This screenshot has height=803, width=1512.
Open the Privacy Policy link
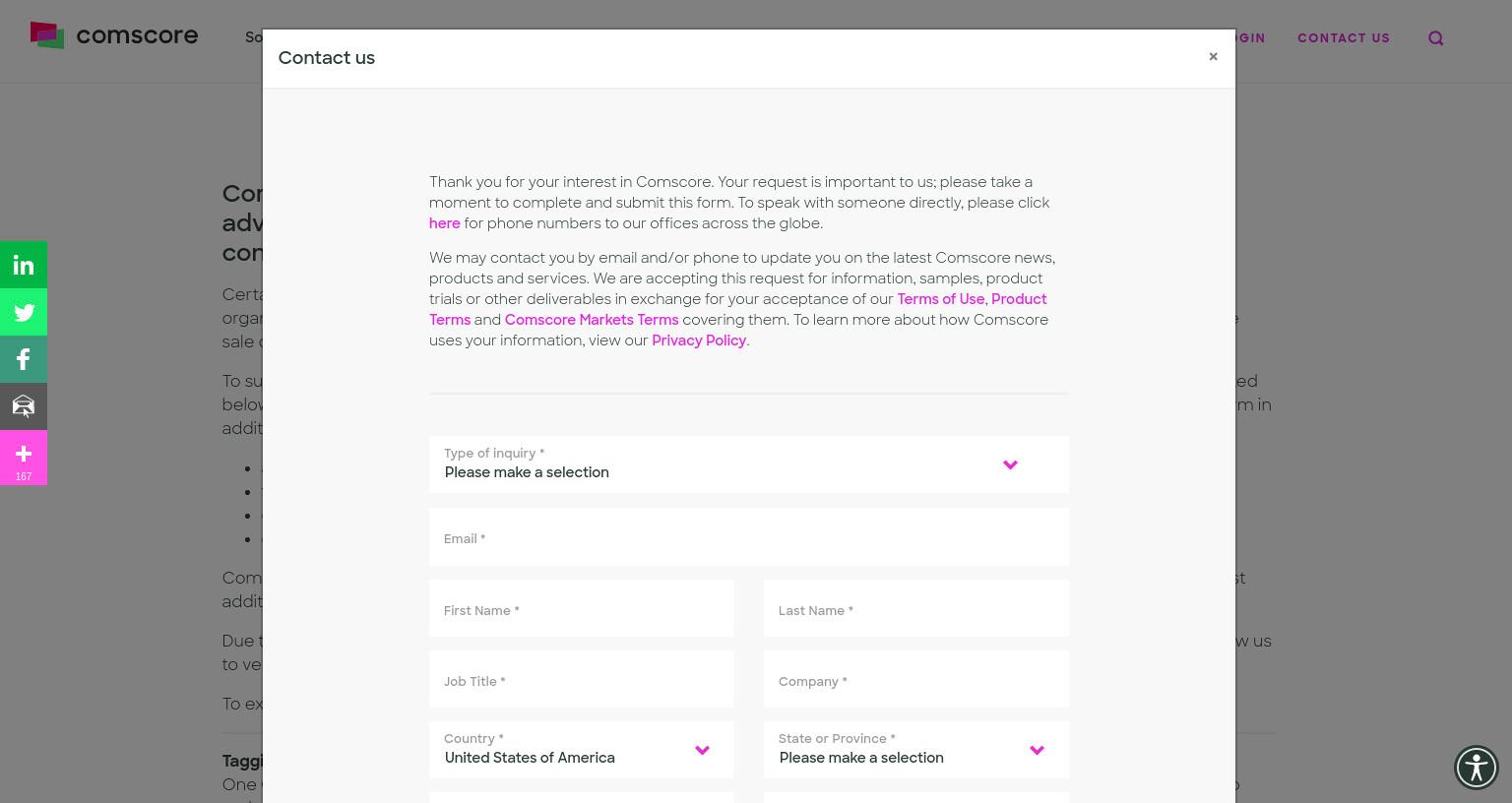(x=699, y=340)
